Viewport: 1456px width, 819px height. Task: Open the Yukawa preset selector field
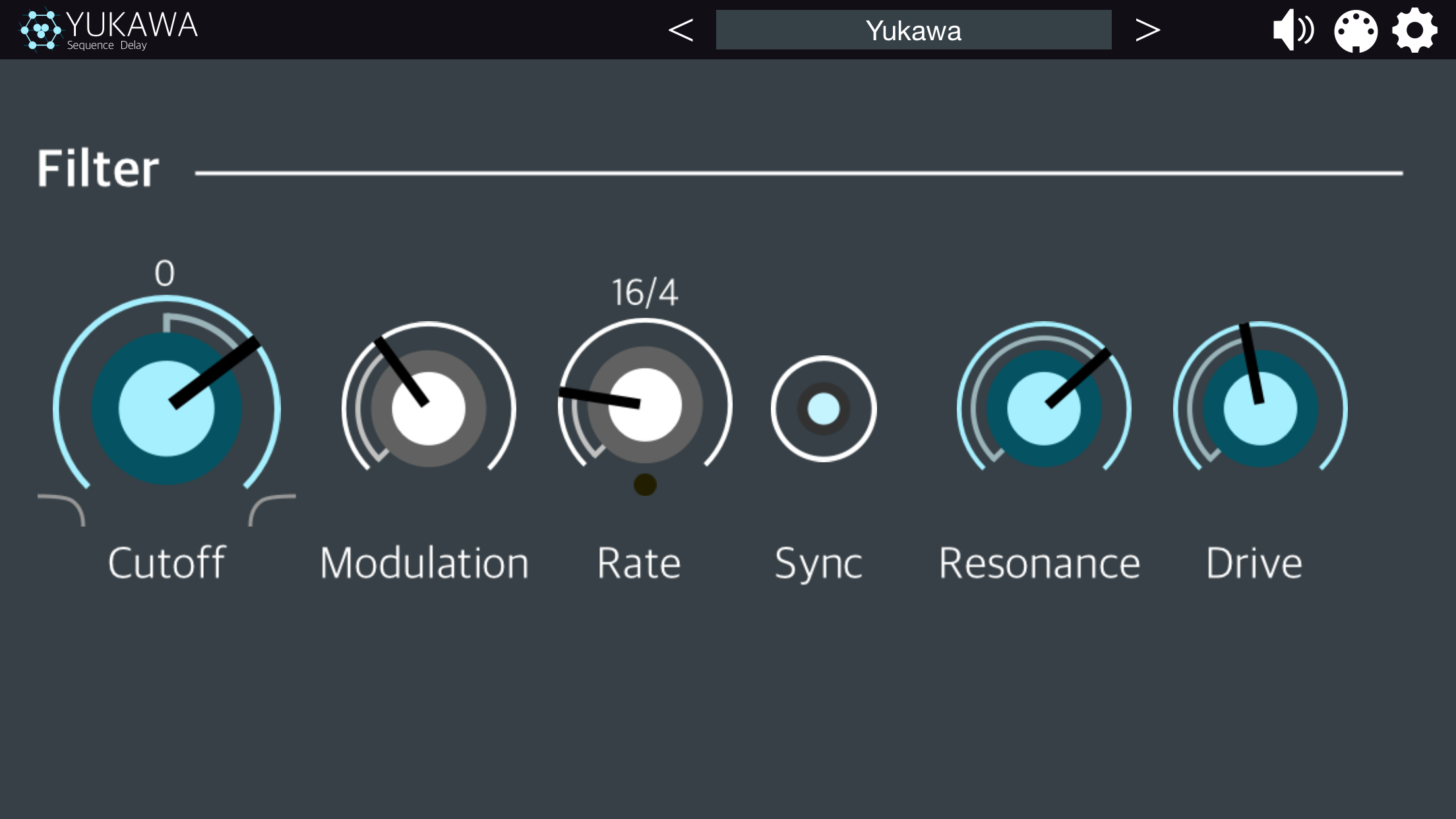[914, 30]
